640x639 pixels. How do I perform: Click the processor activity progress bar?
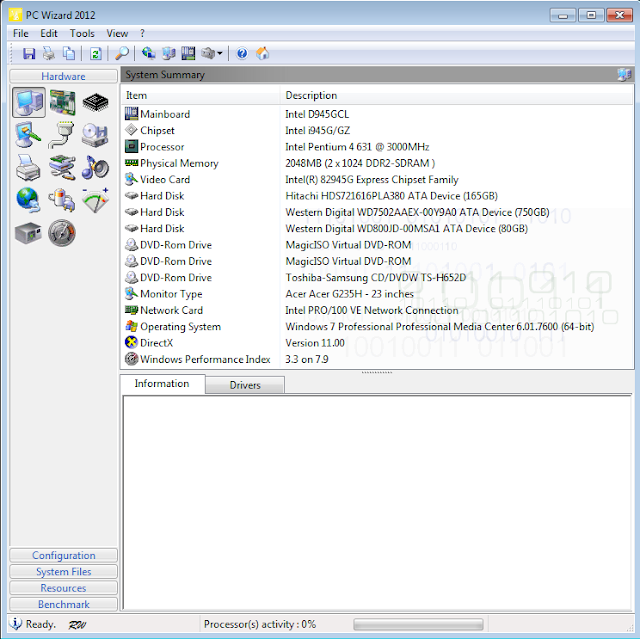point(418,624)
